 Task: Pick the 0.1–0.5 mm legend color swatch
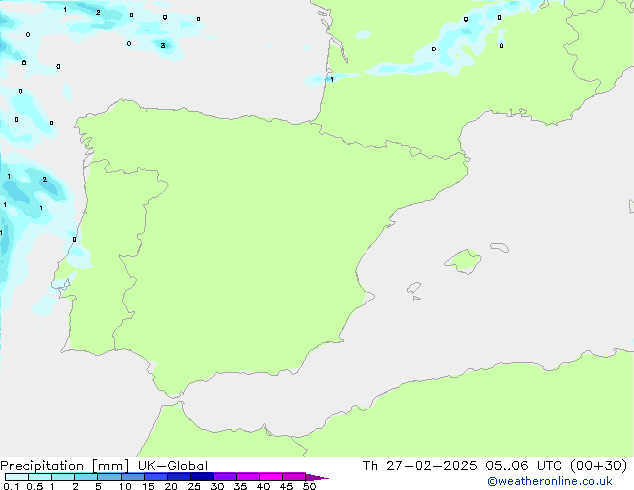(x=17, y=477)
